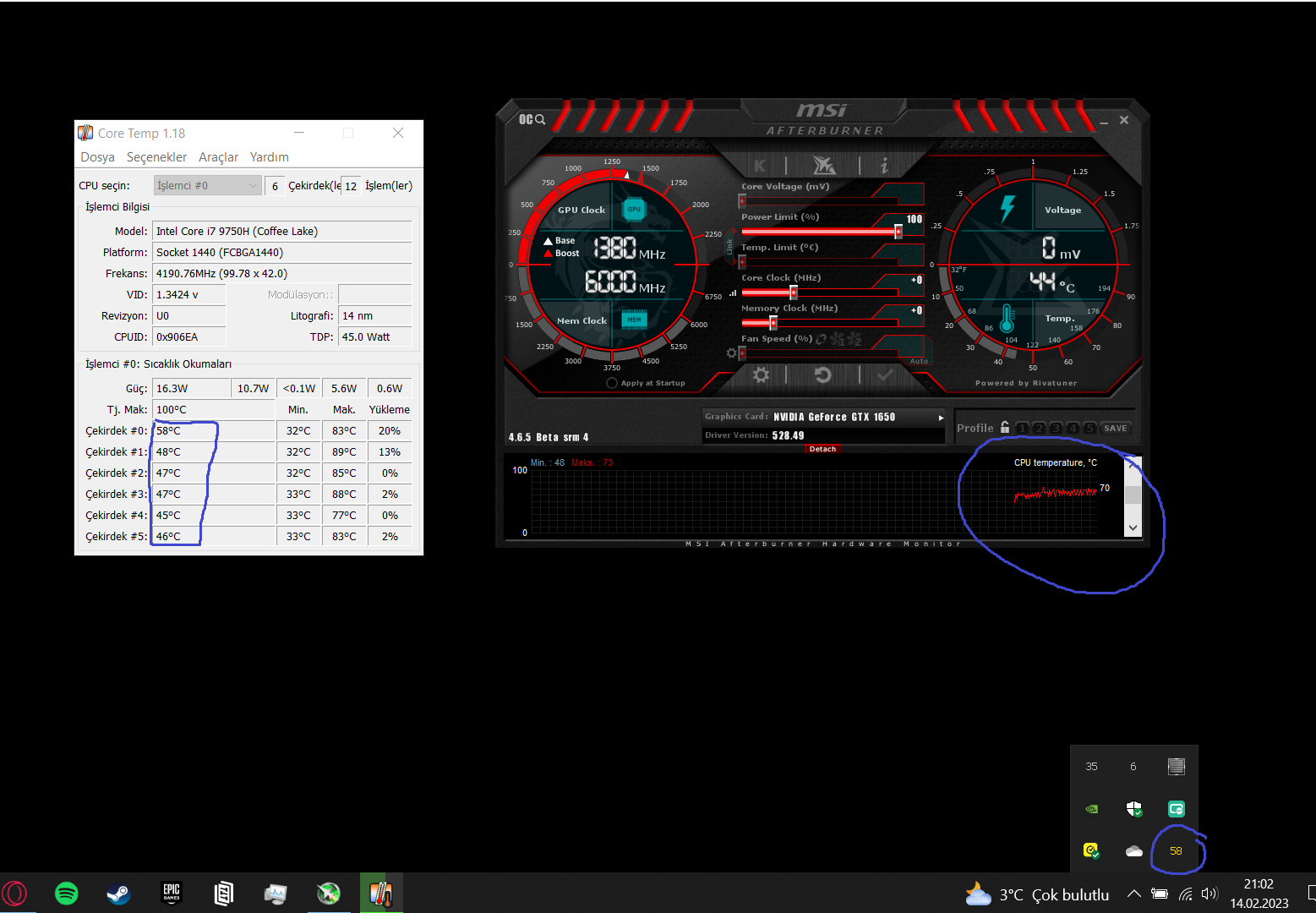
Task: Open Opera GX from the taskbar
Action: coord(15,894)
